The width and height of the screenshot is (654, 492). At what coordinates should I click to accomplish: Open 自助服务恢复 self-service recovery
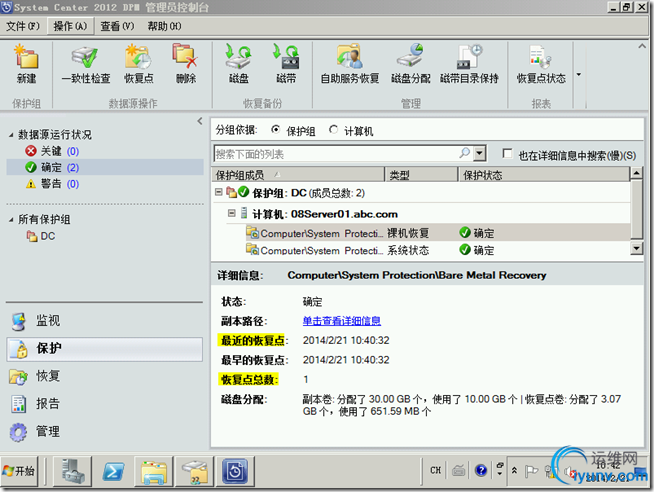tap(350, 64)
